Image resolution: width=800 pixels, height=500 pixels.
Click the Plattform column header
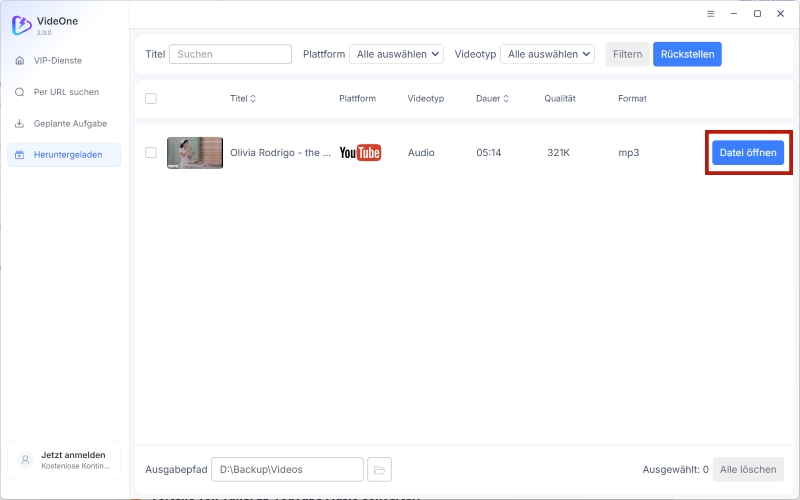tap(357, 98)
